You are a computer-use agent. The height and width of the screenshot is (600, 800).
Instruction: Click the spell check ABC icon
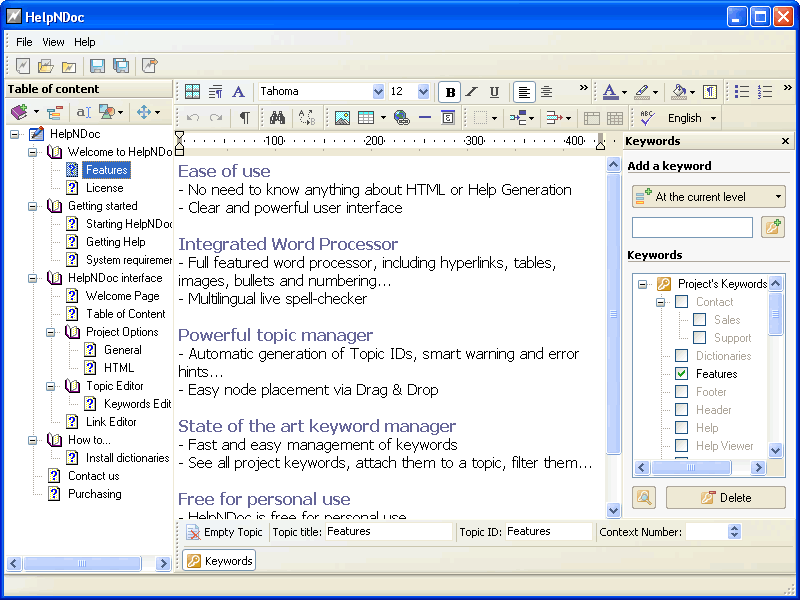click(646, 118)
